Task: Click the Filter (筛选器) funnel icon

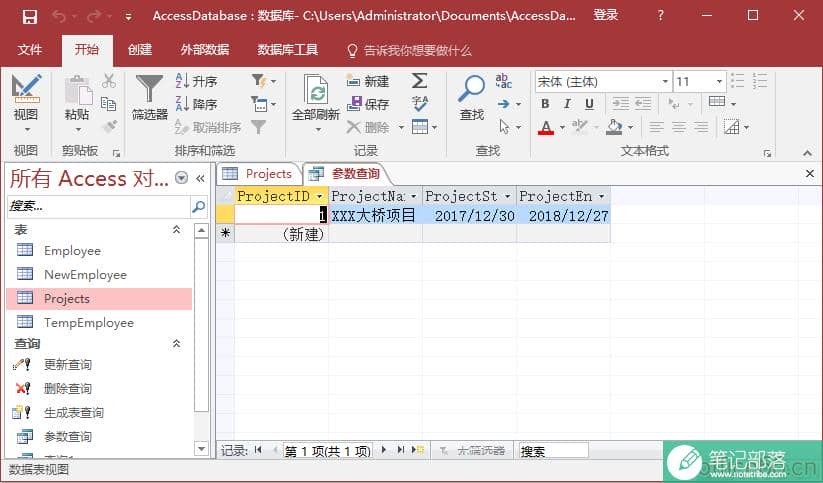Action: click(x=150, y=98)
